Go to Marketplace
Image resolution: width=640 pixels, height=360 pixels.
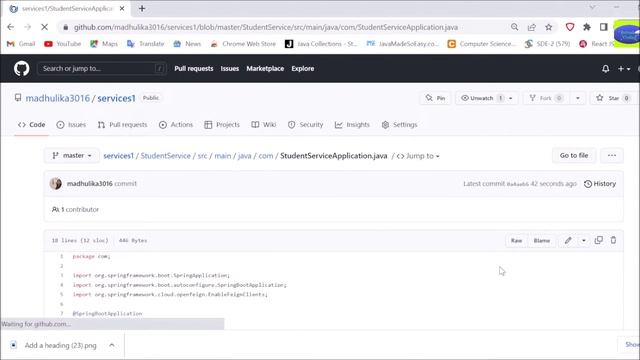(265, 69)
